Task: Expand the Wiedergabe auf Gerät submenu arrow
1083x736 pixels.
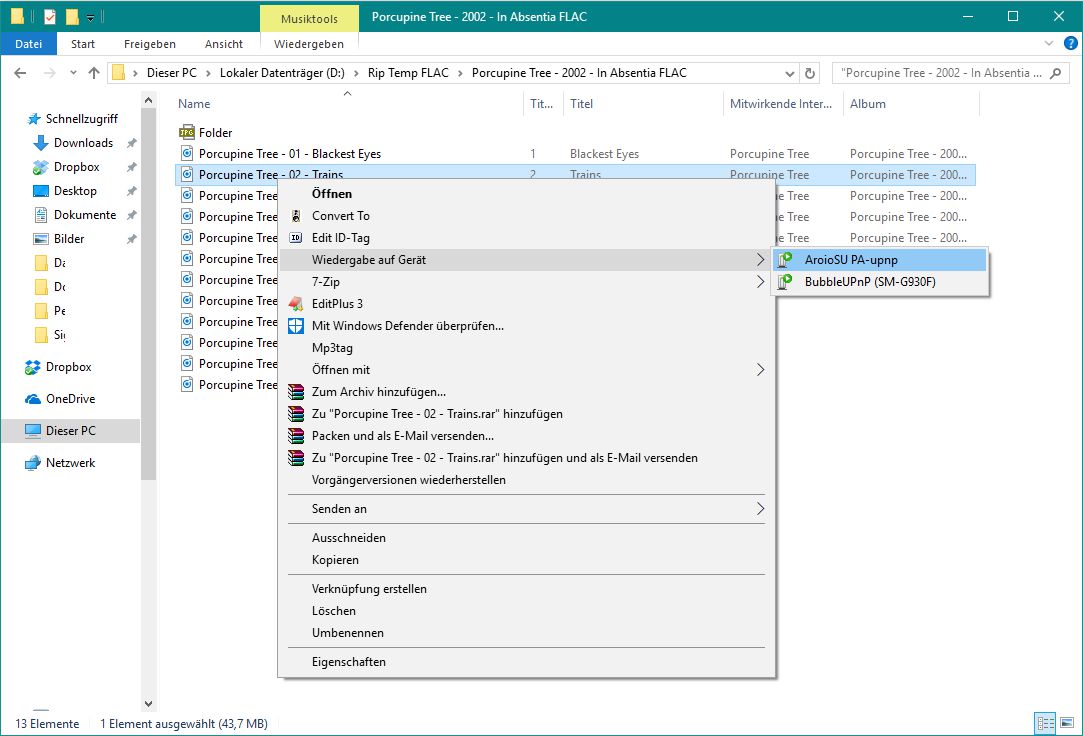Action: 760,260
